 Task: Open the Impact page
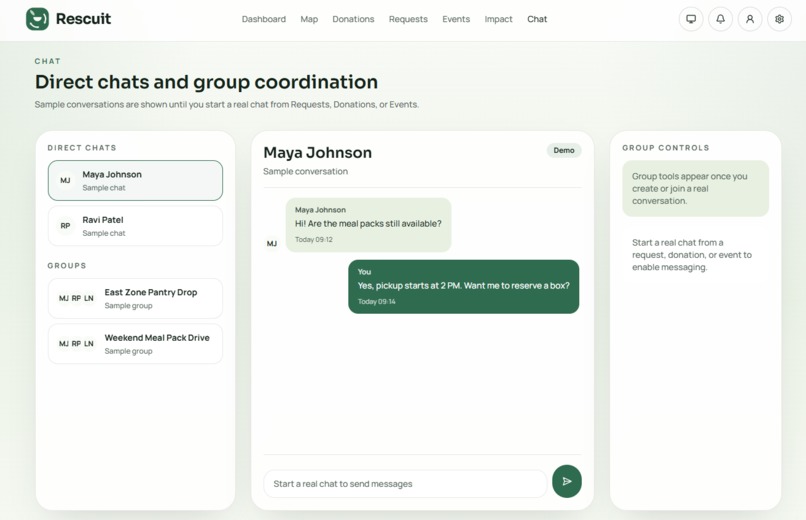pyautogui.click(x=498, y=19)
